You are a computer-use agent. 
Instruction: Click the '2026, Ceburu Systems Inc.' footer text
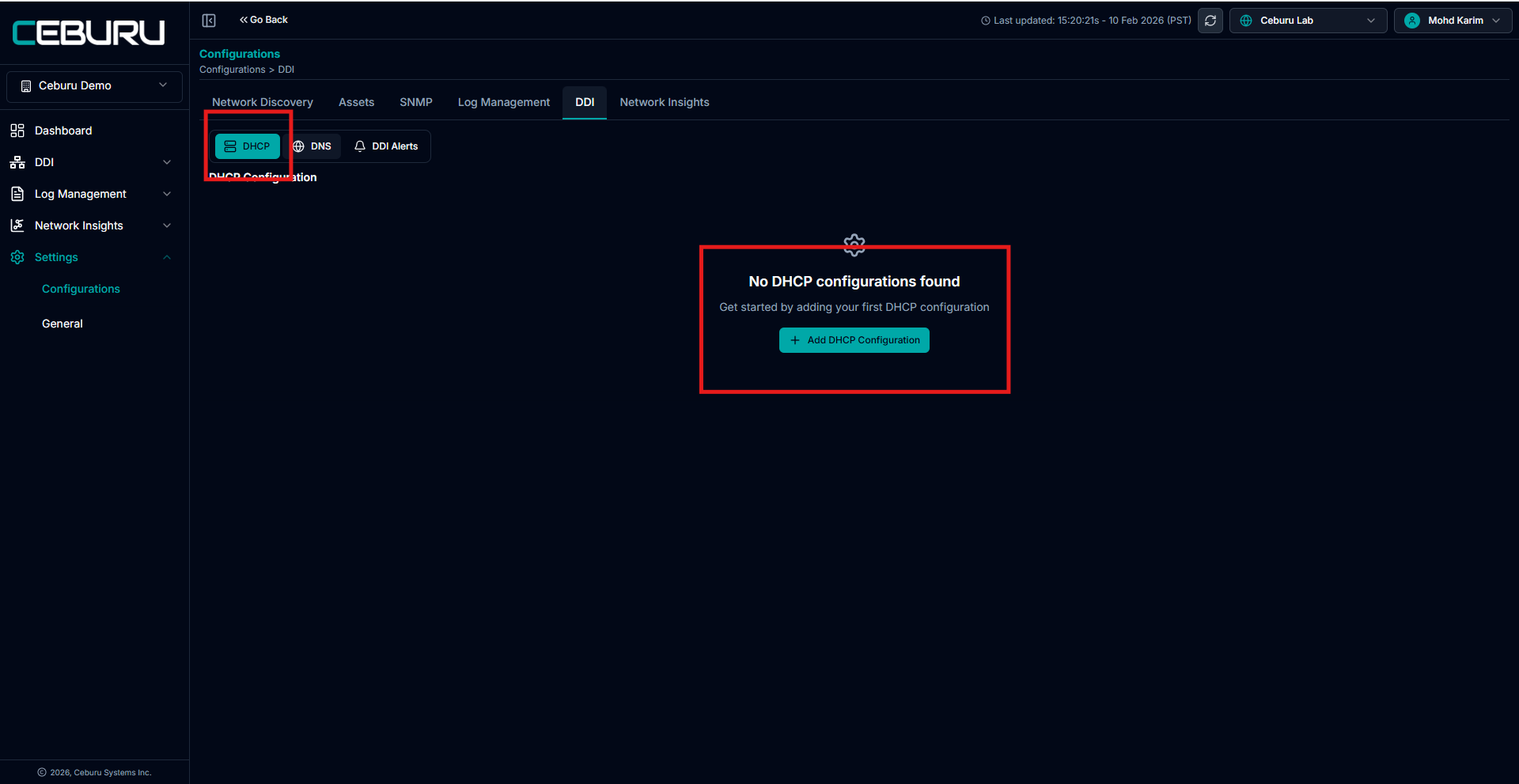pyautogui.click(x=100, y=772)
